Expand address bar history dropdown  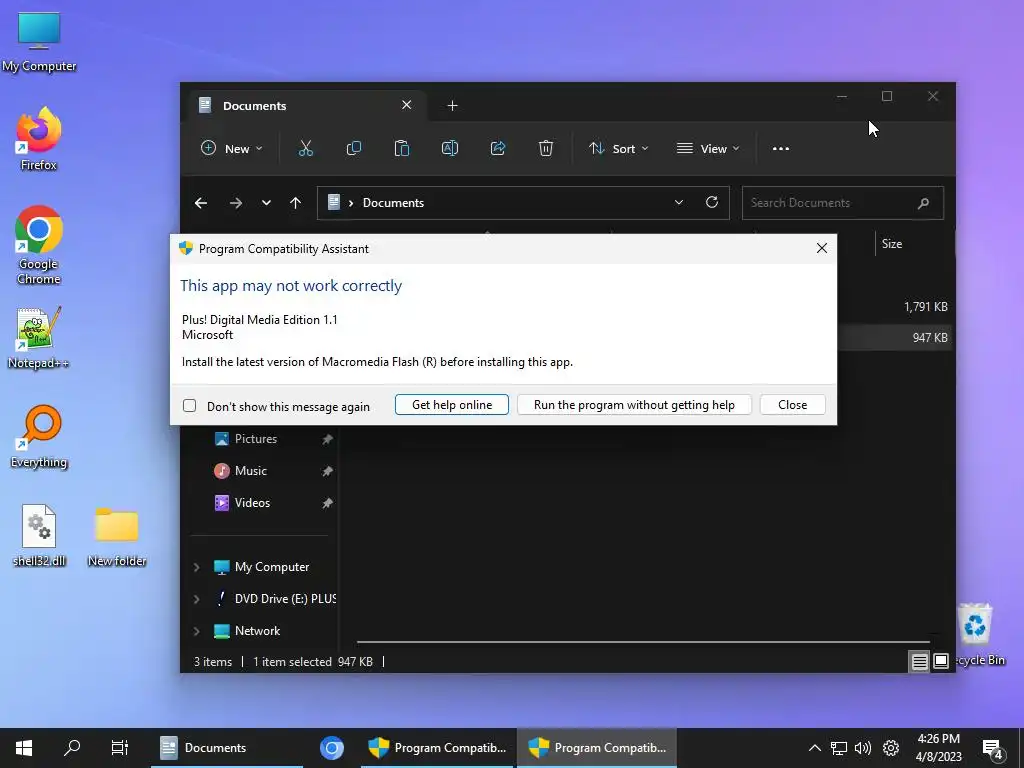(x=679, y=202)
